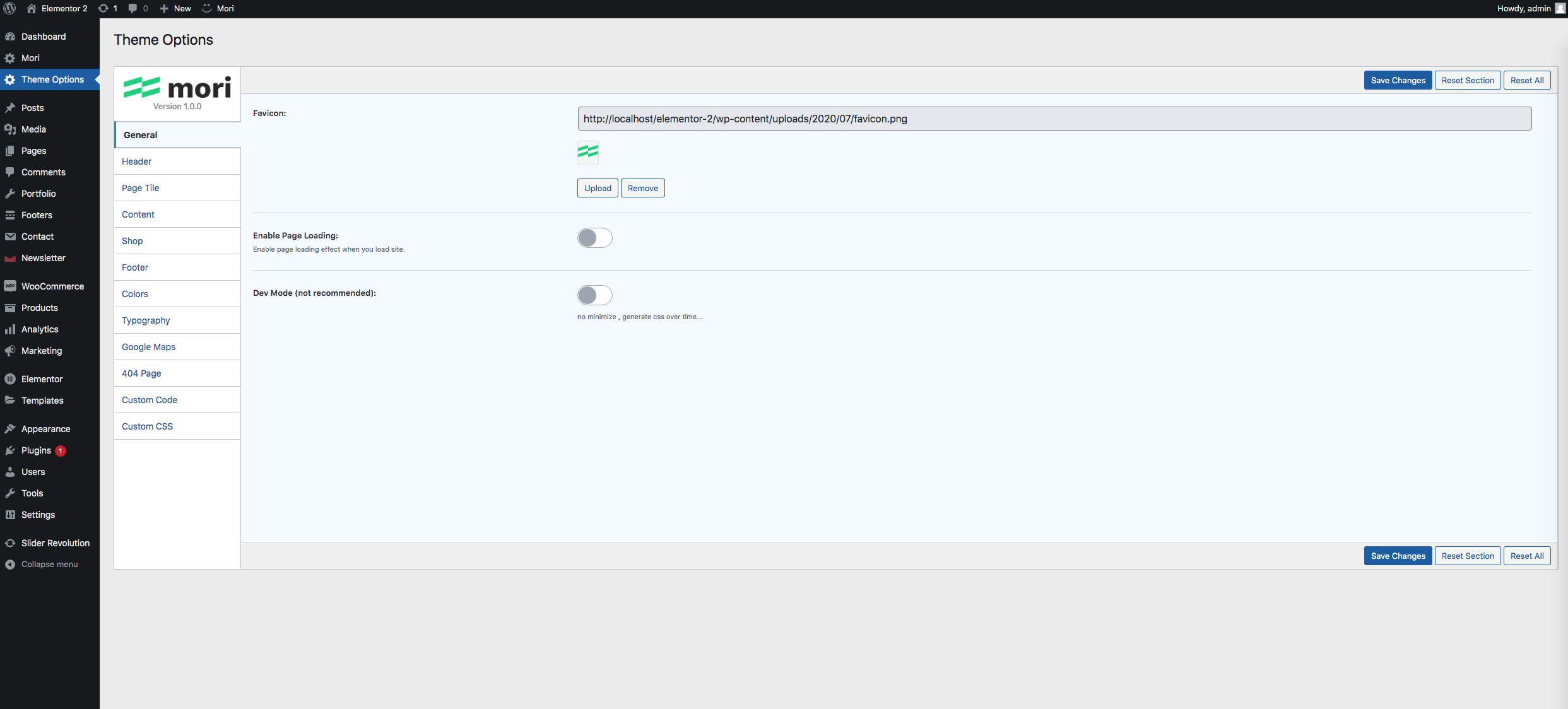Turn on the Dev Mode toggle
This screenshot has height=709, width=1568.
tap(594, 295)
